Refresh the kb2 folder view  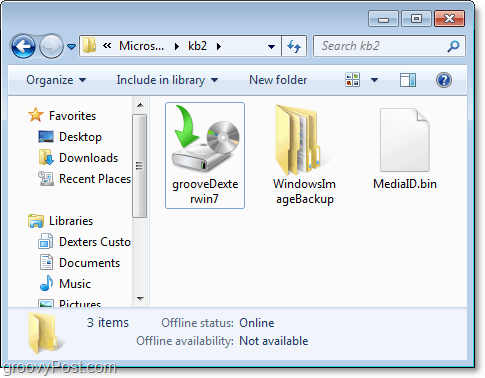click(x=294, y=46)
